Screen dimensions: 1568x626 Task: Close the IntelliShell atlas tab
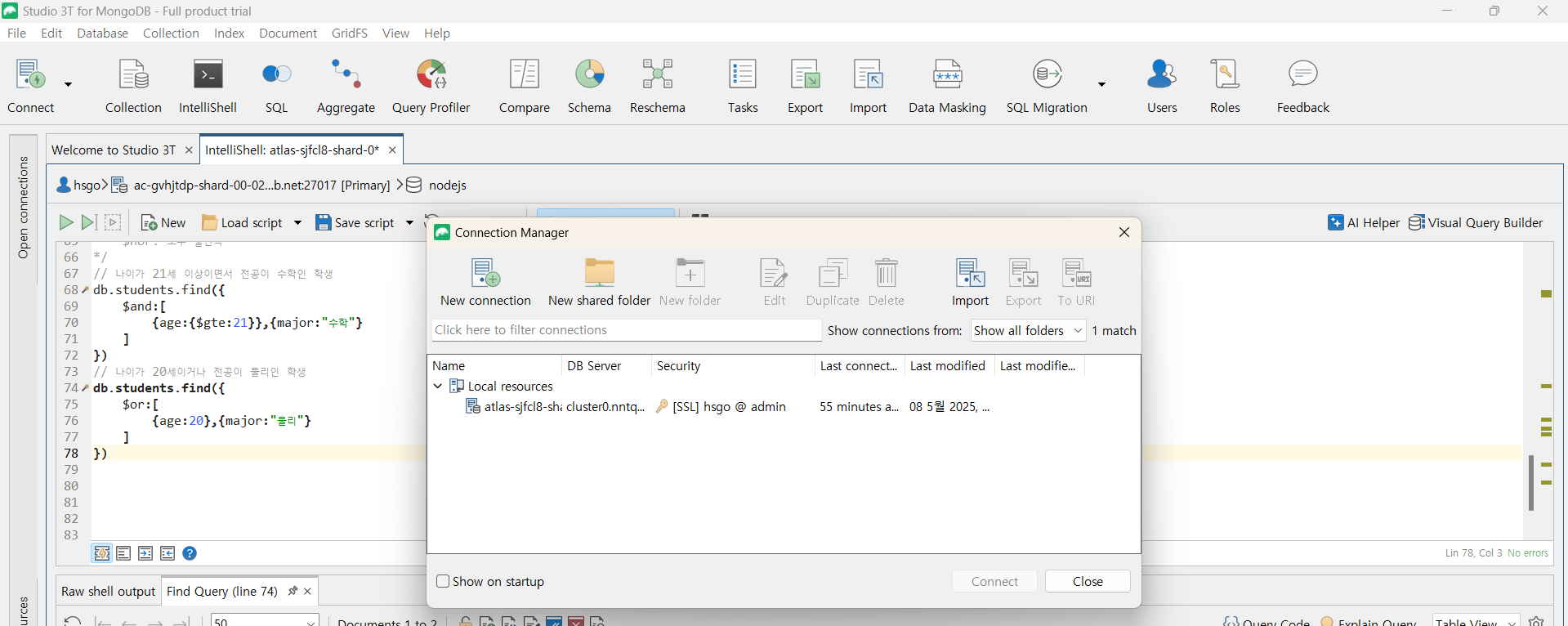(392, 150)
